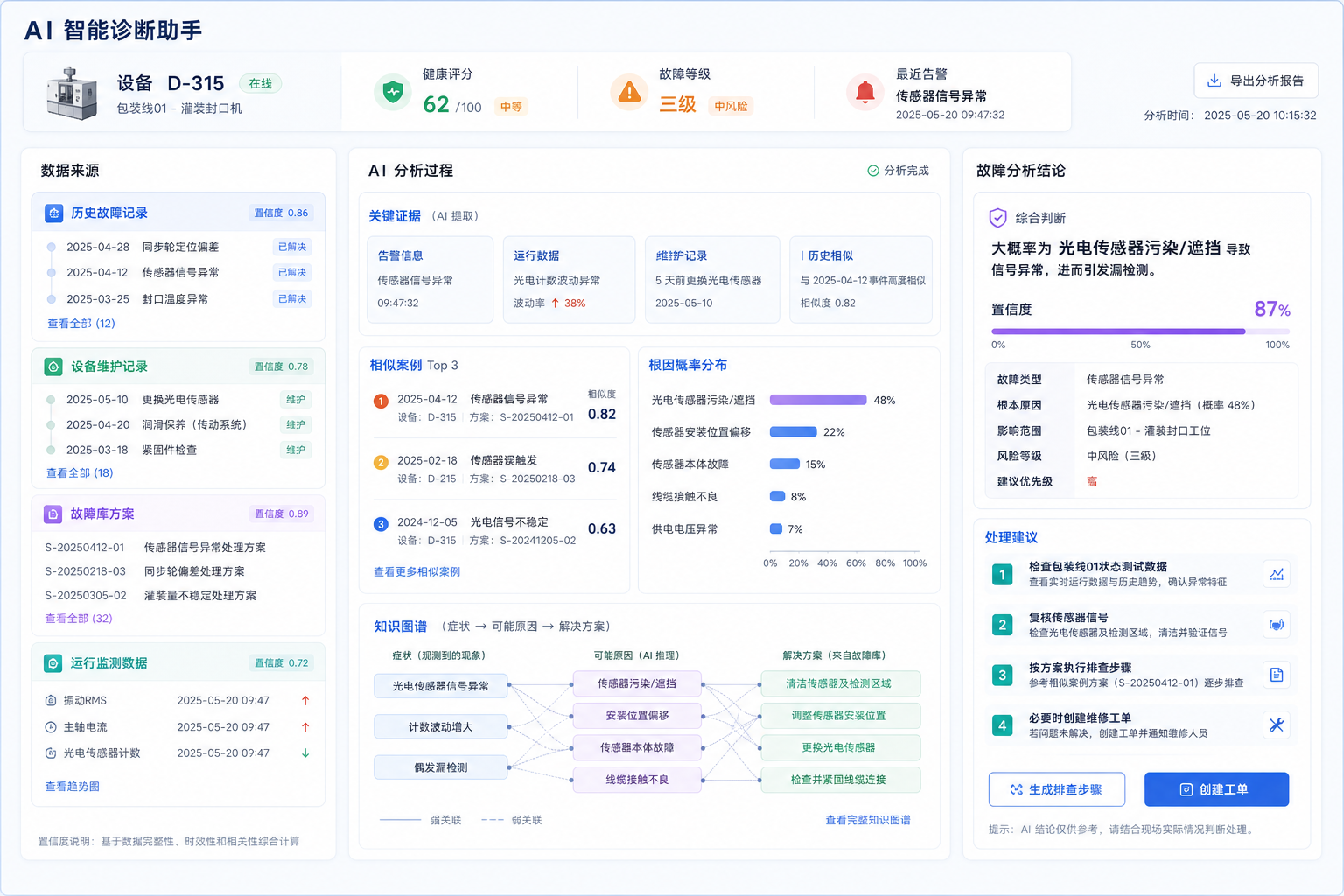Click the 运行监测数据 section icon

[x=53, y=663]
